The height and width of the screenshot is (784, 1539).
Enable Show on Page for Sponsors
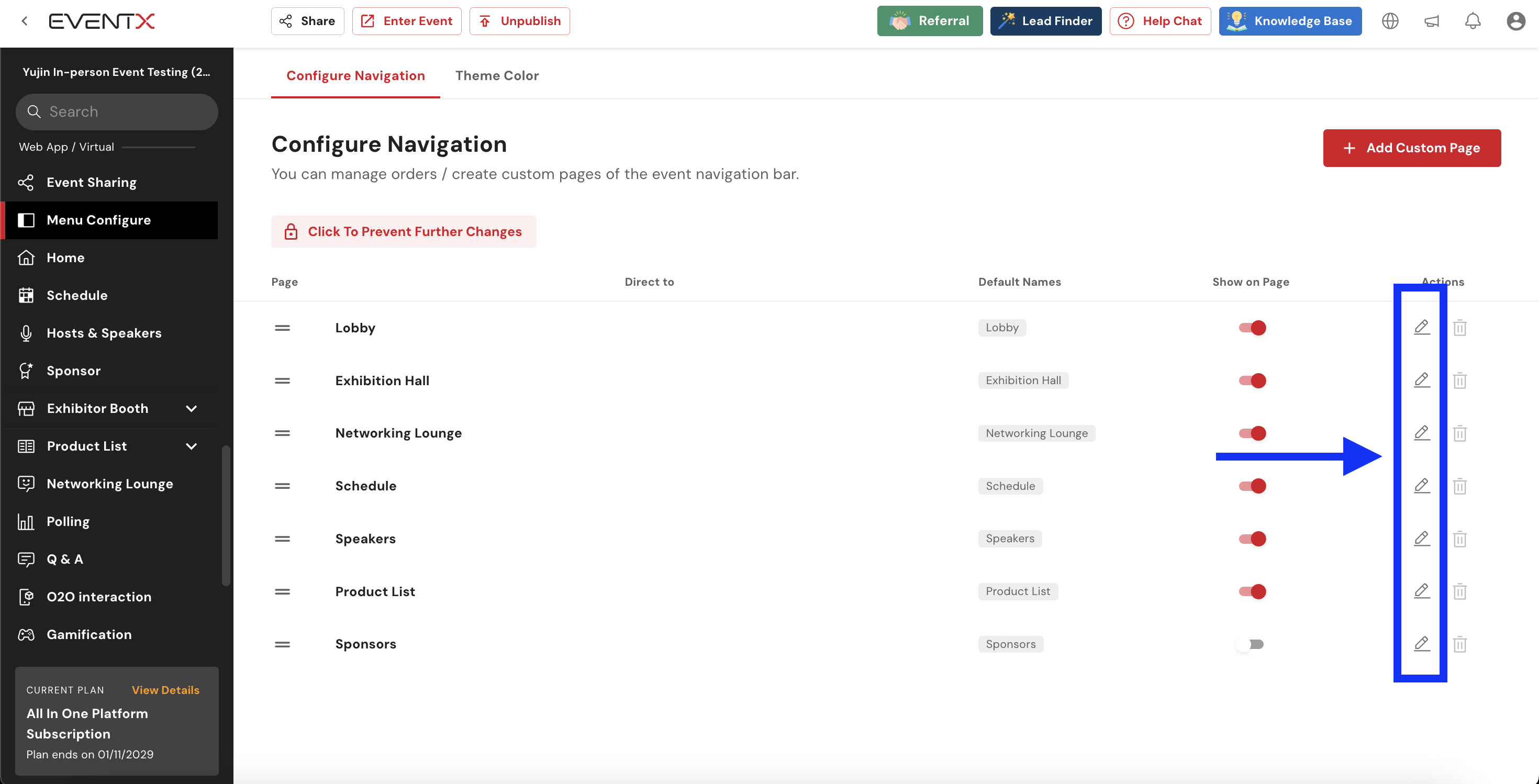pyautogui.click(x=1252, y=644)
